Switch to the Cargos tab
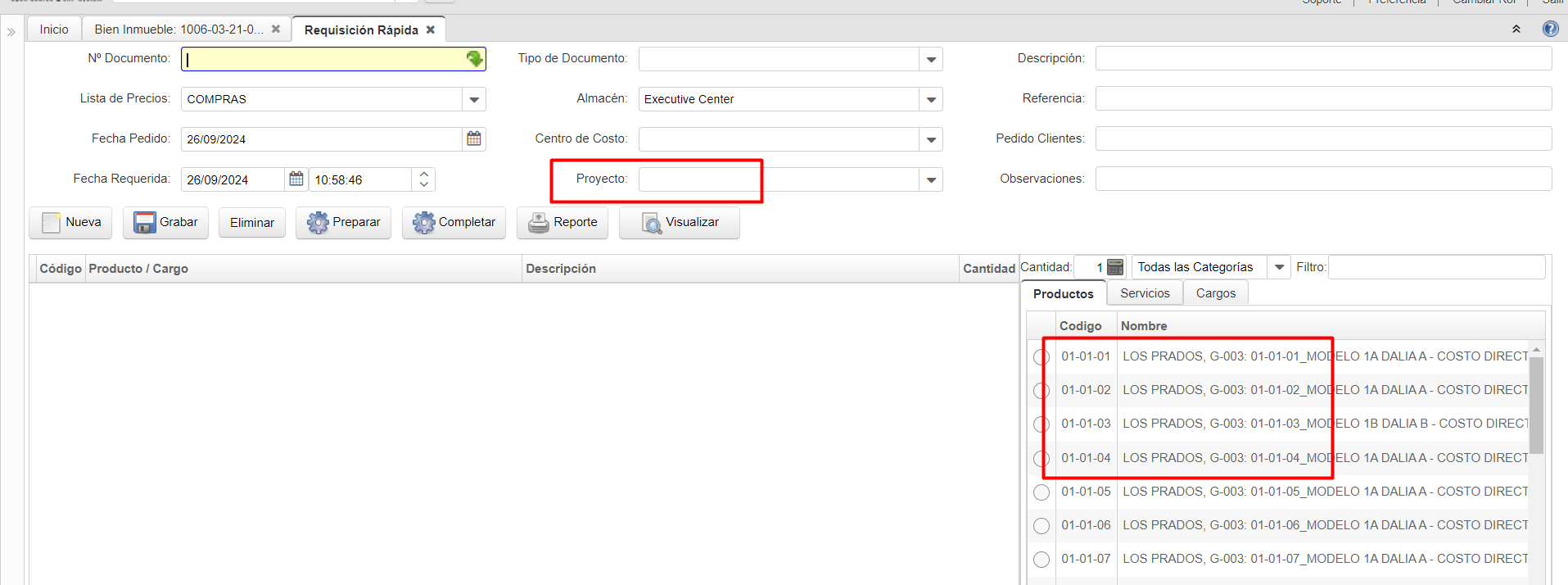This screenshot has height=585, width=1568. (x=1215, y=293)
